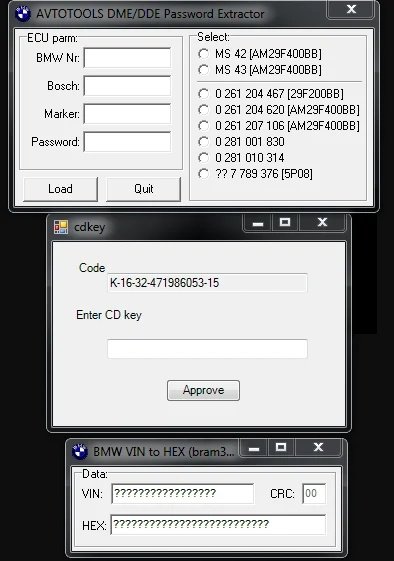
Task: Click the Approve button in cdkey window
Action: pyautogui.click(x=203, y=390)
